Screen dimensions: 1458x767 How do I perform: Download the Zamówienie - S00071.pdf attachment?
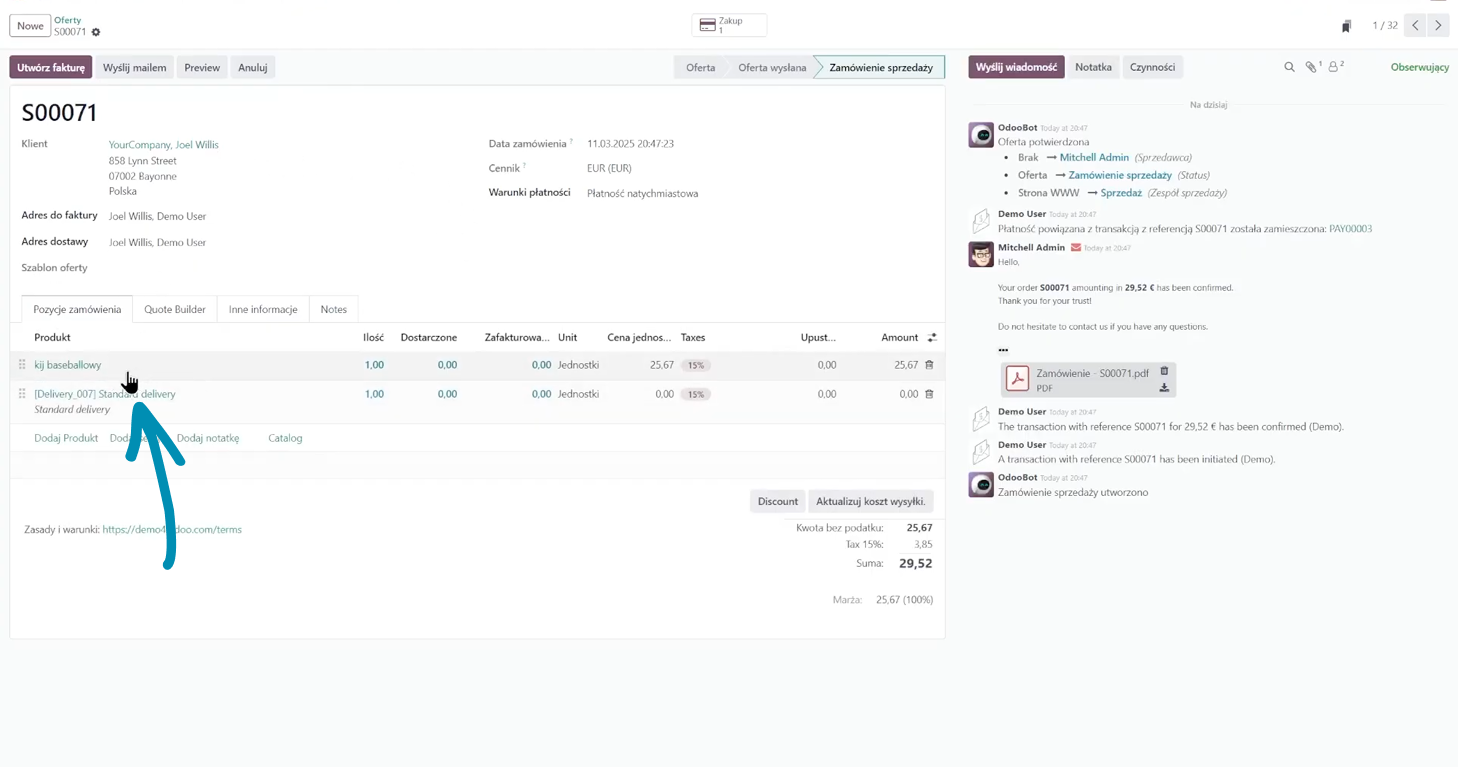pos(1164,388)
